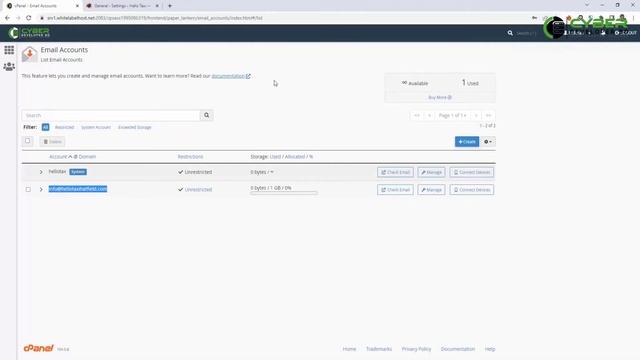Expand the highlighted info@ email account row
Viewport: 640px width, 360px height.
pos(41,189)
